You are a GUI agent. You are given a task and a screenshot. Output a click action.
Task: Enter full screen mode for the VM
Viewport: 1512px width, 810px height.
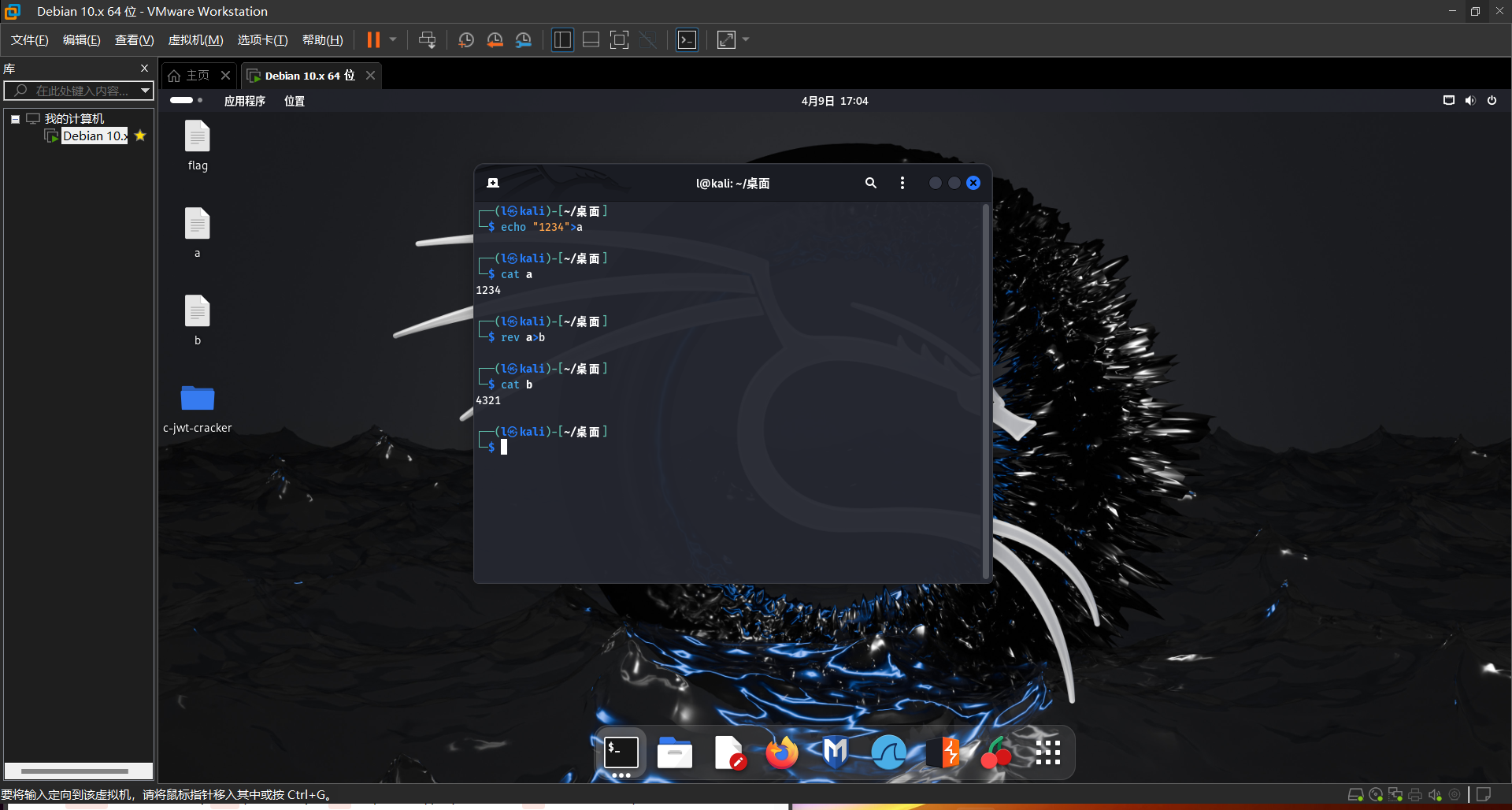[619, 39]
